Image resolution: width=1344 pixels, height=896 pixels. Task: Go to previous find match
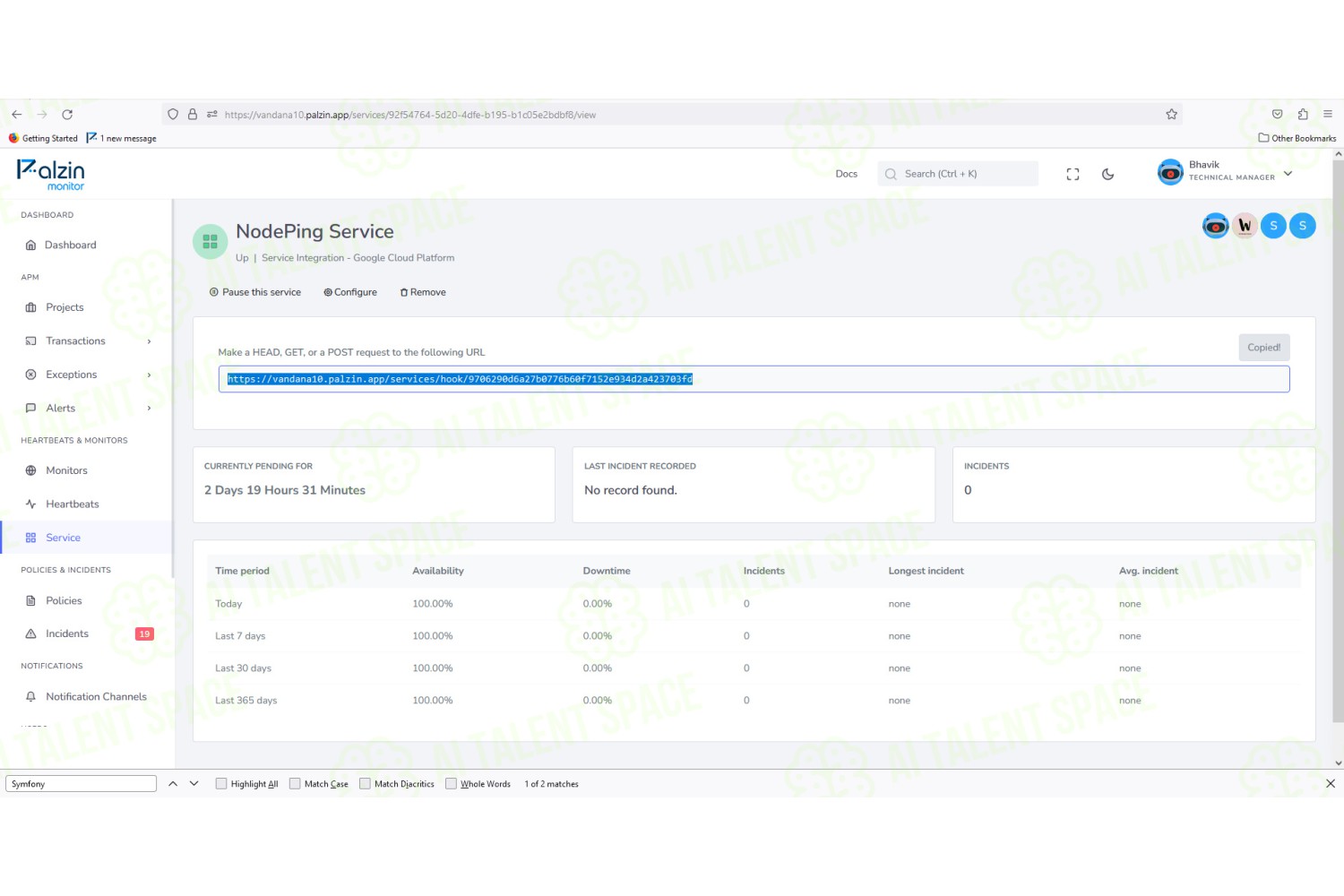tap(173, 784)
